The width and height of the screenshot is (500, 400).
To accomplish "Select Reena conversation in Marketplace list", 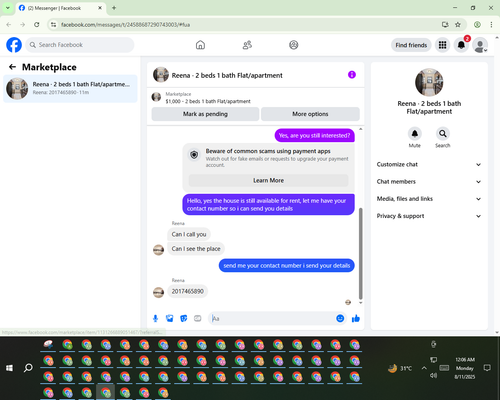I will [x=70, y=89].
